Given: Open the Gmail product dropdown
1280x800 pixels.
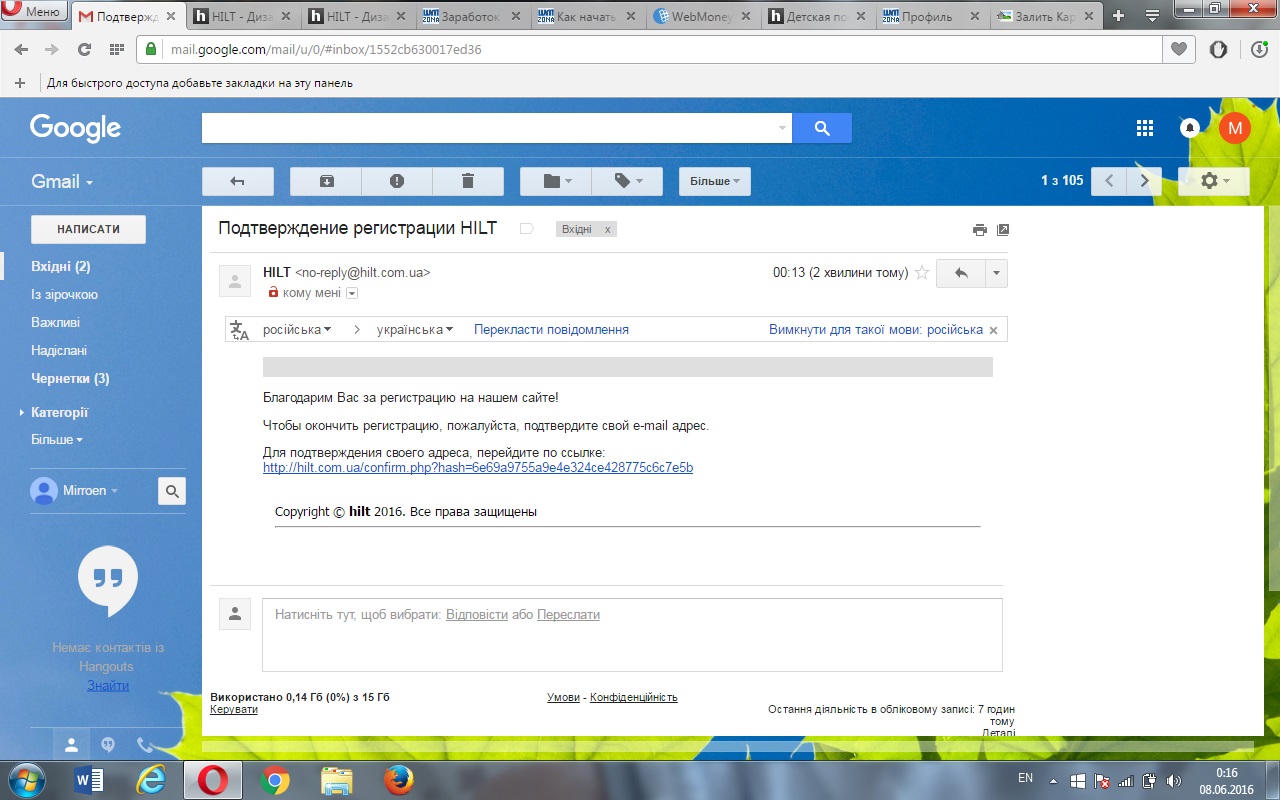Looking at the screenshot, I should (62, 181).
